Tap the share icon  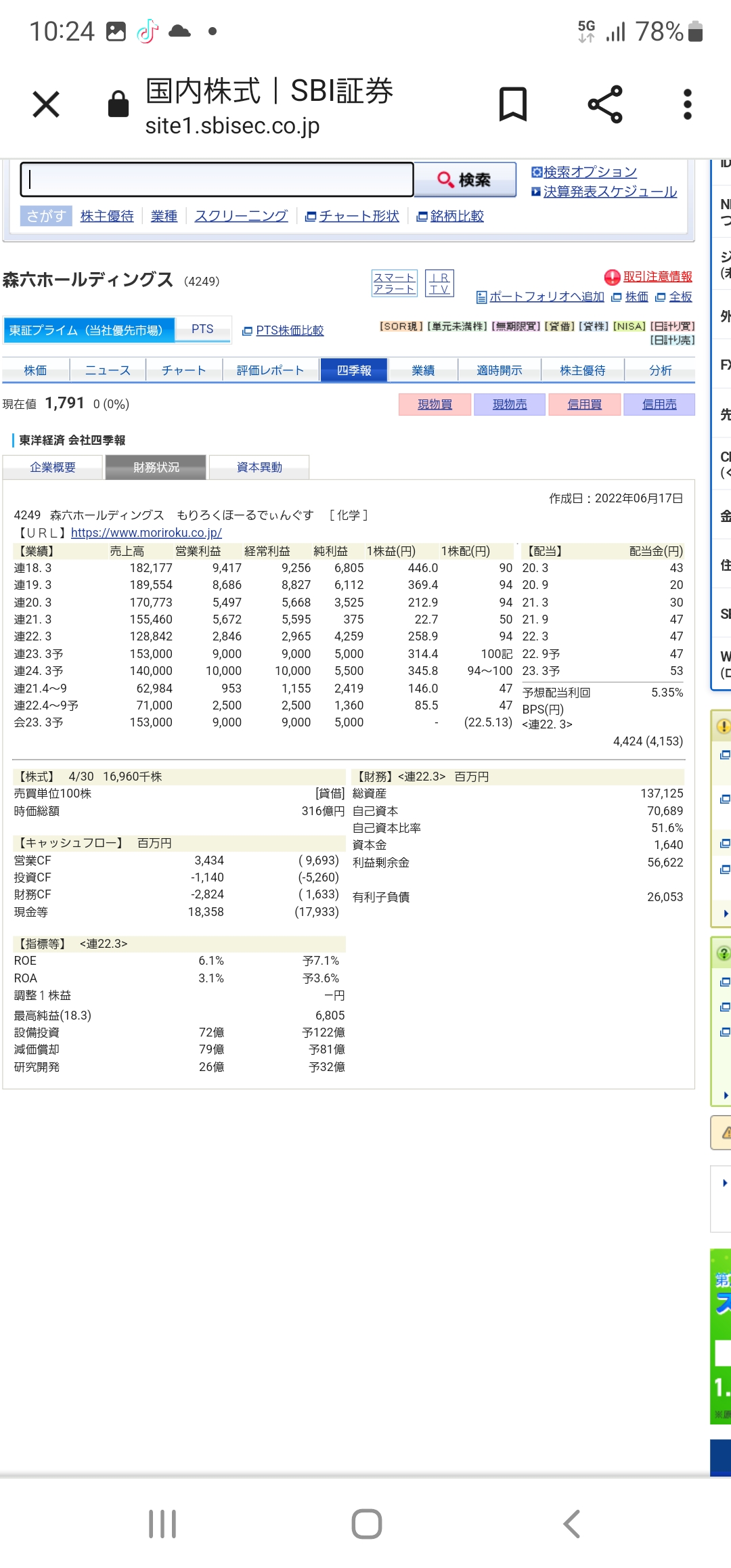click(x=605, y=104)
